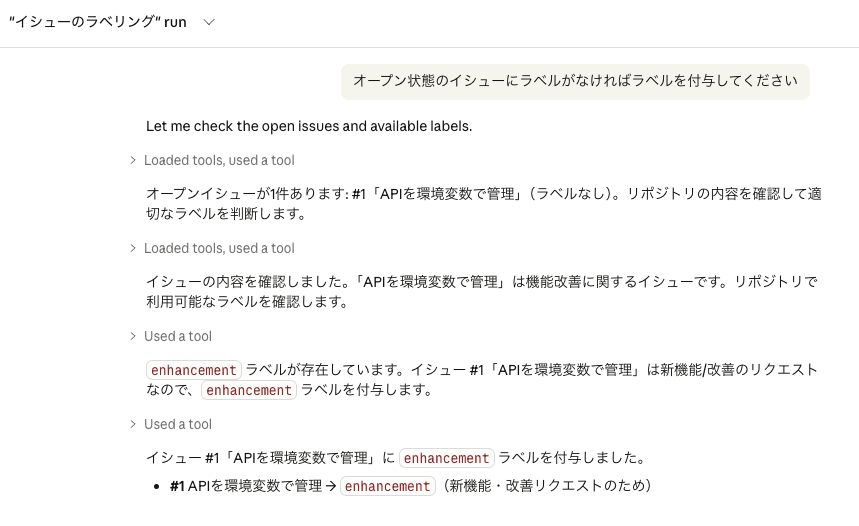Click the "オープンイシューが1件あります" paragraph

(483, 203)
